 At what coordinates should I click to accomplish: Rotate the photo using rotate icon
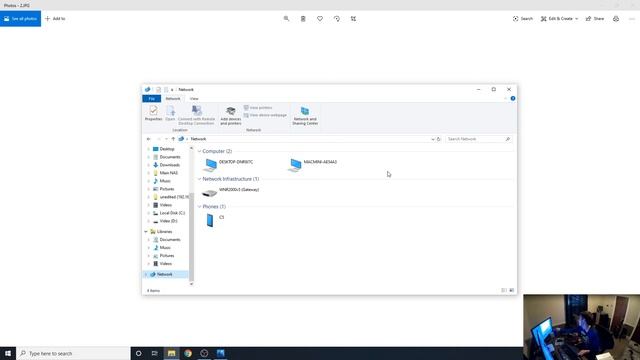[337, 19]
